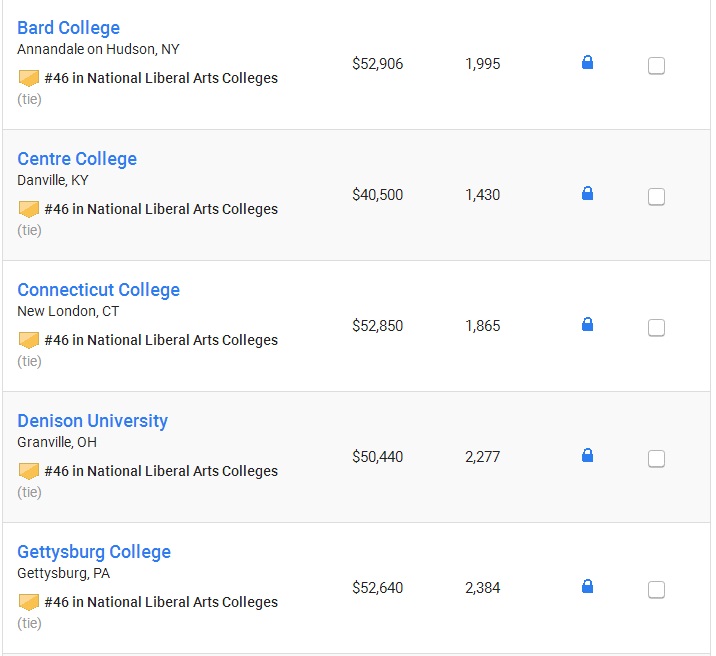Viewport: 716px width, 656px height.
Task: Check the compare box for Bard College
Action: [656, 66]
